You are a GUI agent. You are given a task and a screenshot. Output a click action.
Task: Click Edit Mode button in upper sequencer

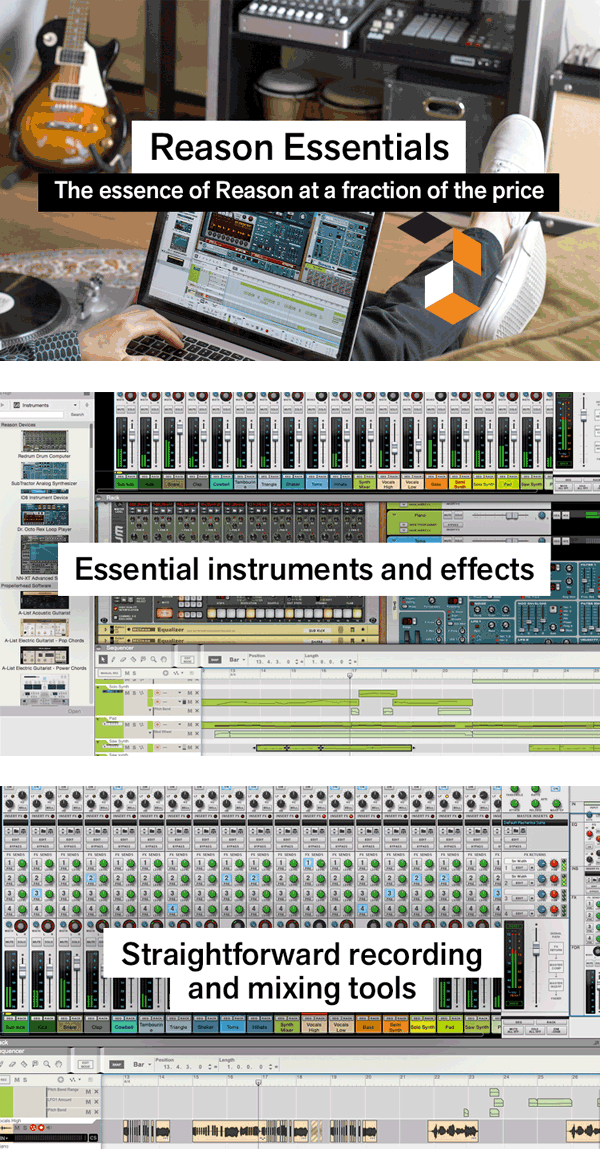click(x=188, y=660)
